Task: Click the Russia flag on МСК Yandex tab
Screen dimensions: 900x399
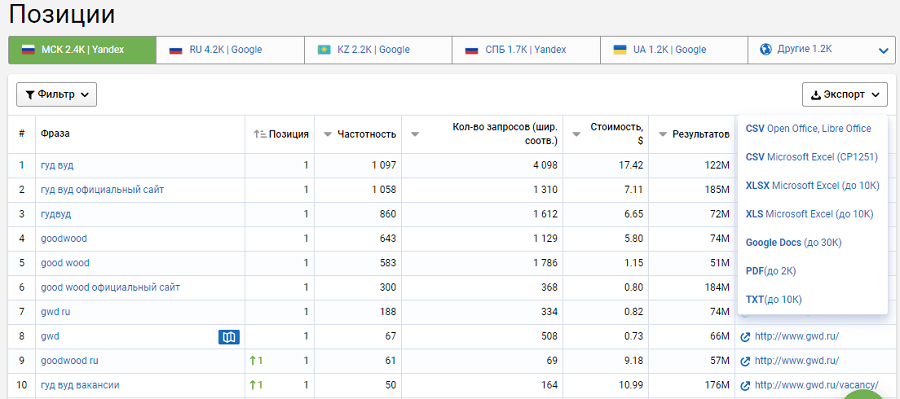Action: (29, 50)
